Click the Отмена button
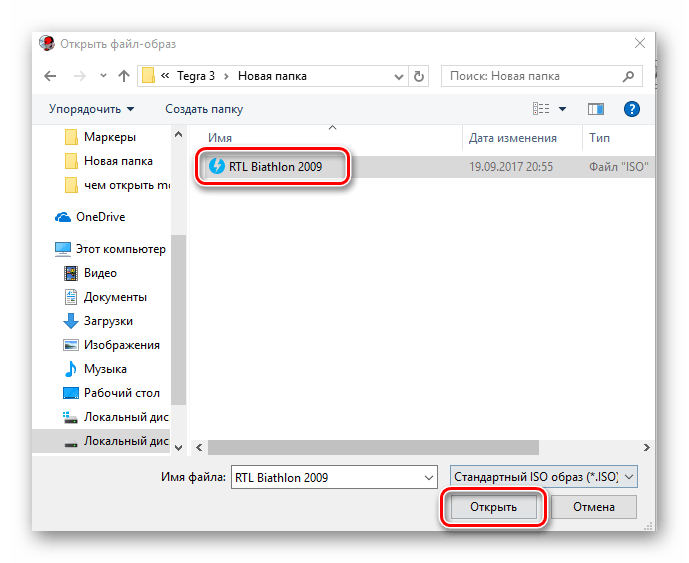Viewport: 689px width, 563px height. click(x=594, y=507)
